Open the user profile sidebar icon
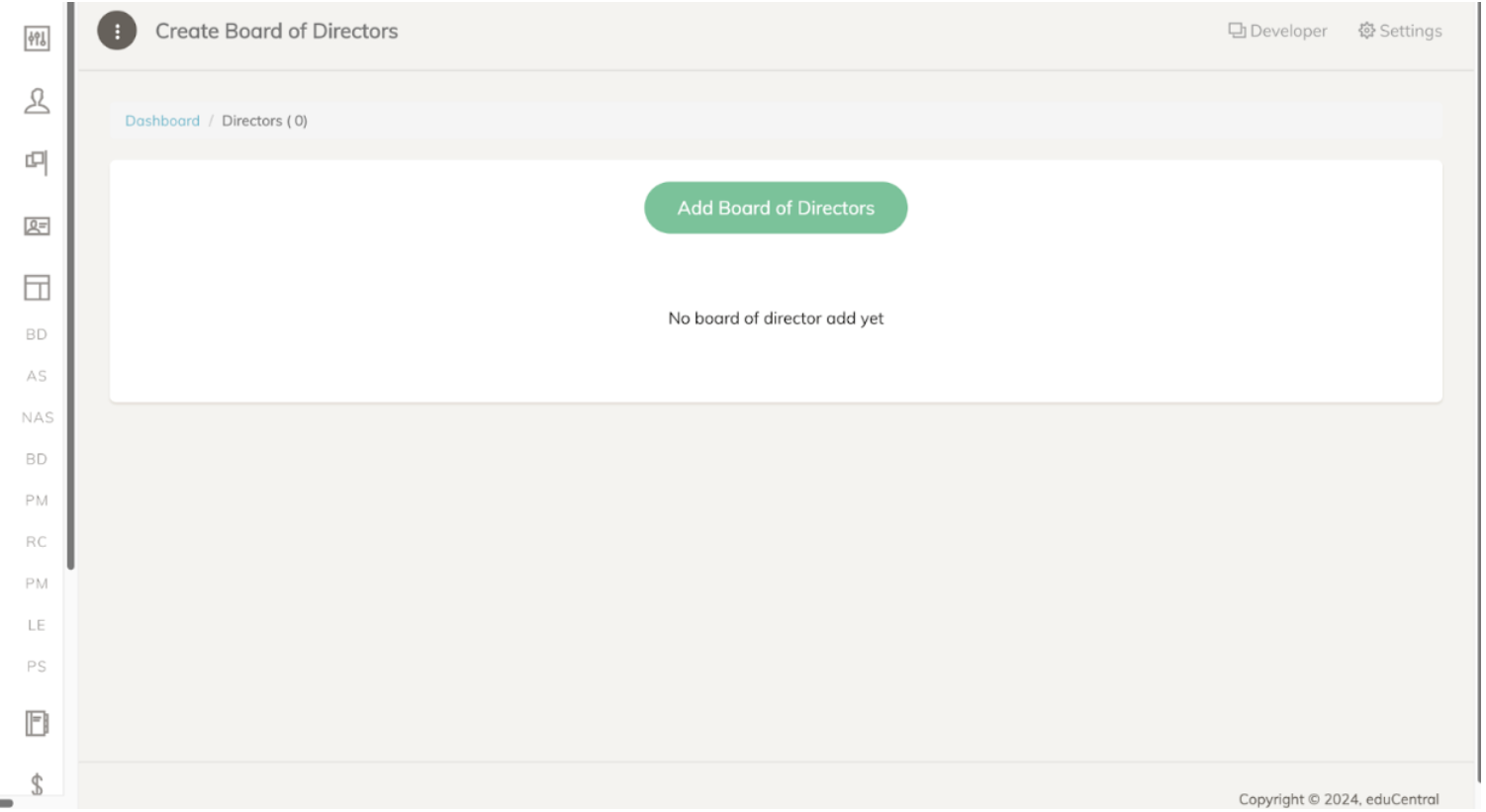 (37, 101)
